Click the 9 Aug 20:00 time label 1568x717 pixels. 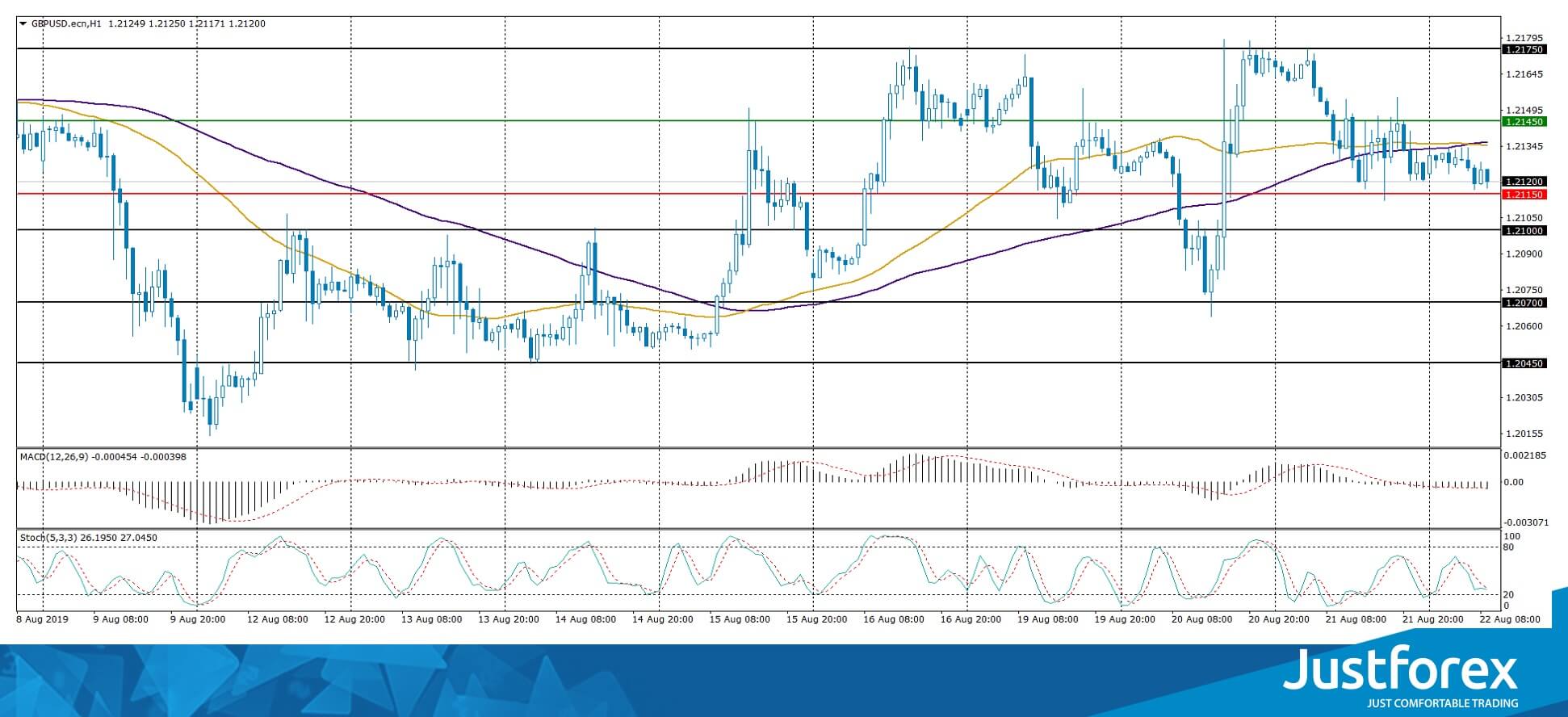pos(198,620)
